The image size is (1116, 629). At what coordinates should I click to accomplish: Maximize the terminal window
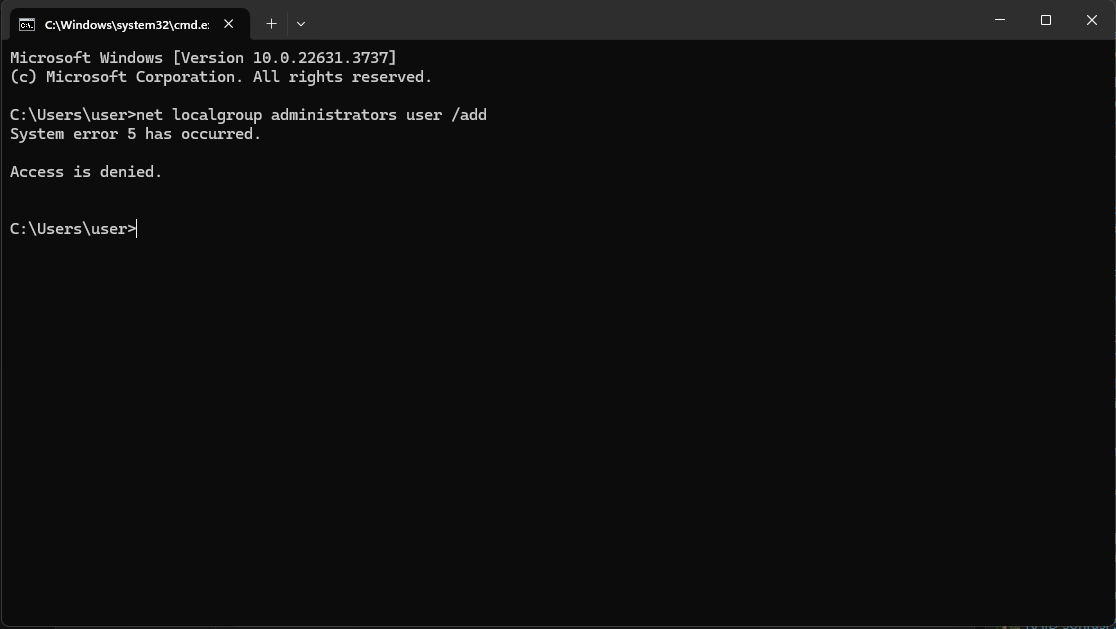[x=1046, y=20]
